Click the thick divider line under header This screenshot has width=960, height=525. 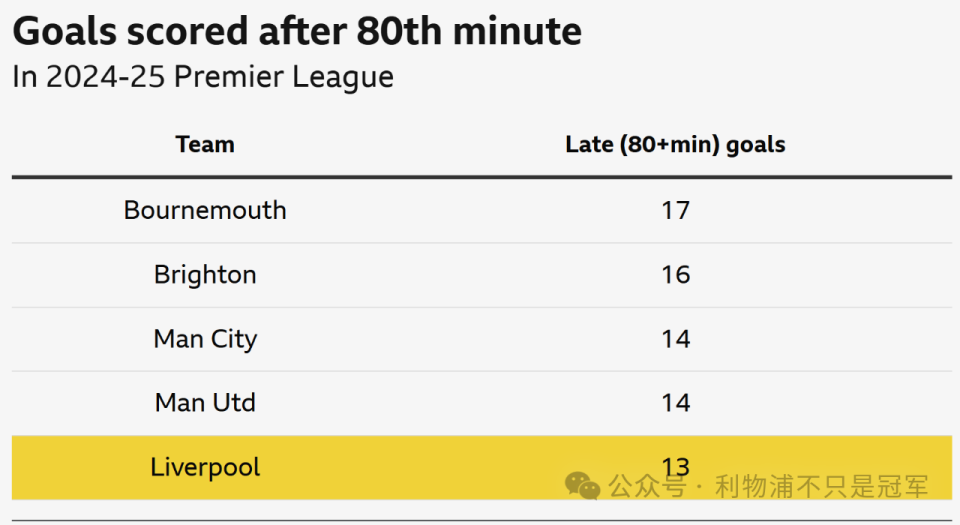(480, 178)
